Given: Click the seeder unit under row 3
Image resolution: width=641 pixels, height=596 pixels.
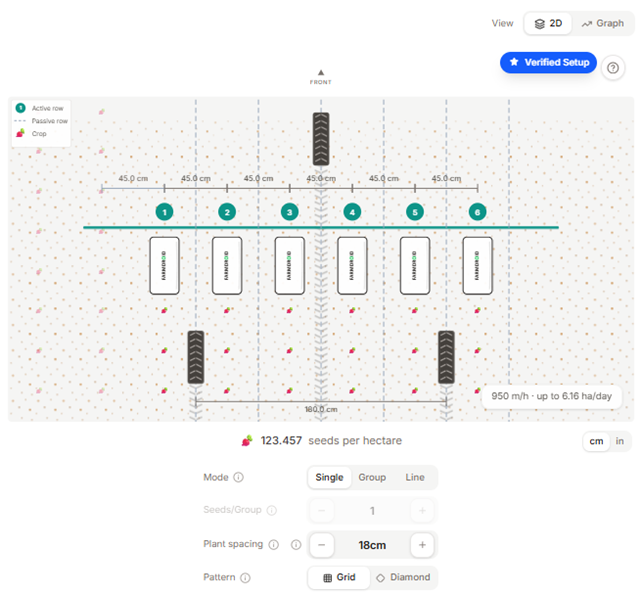Looking at the screenshot, I should tap(289, 266).
